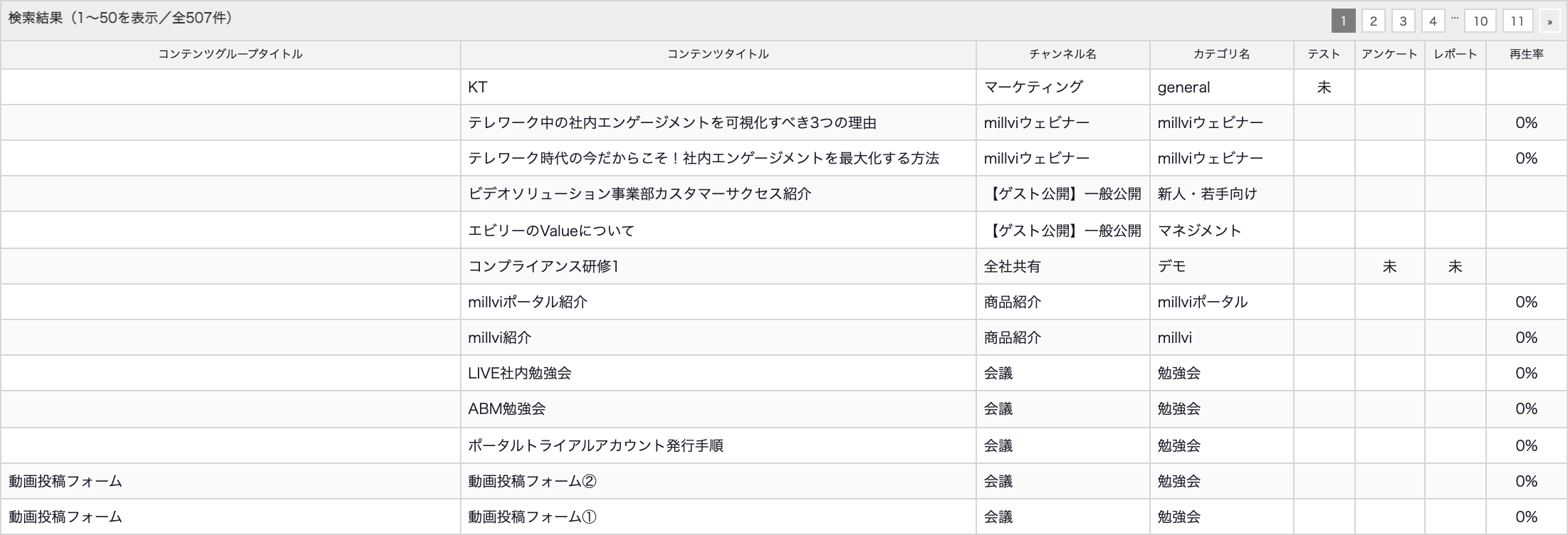Image resolution: width=1568 pixels, height=535 pixels.
Task: Click 0% play rate for ABM勉強会
Action: coord(1526,408)
